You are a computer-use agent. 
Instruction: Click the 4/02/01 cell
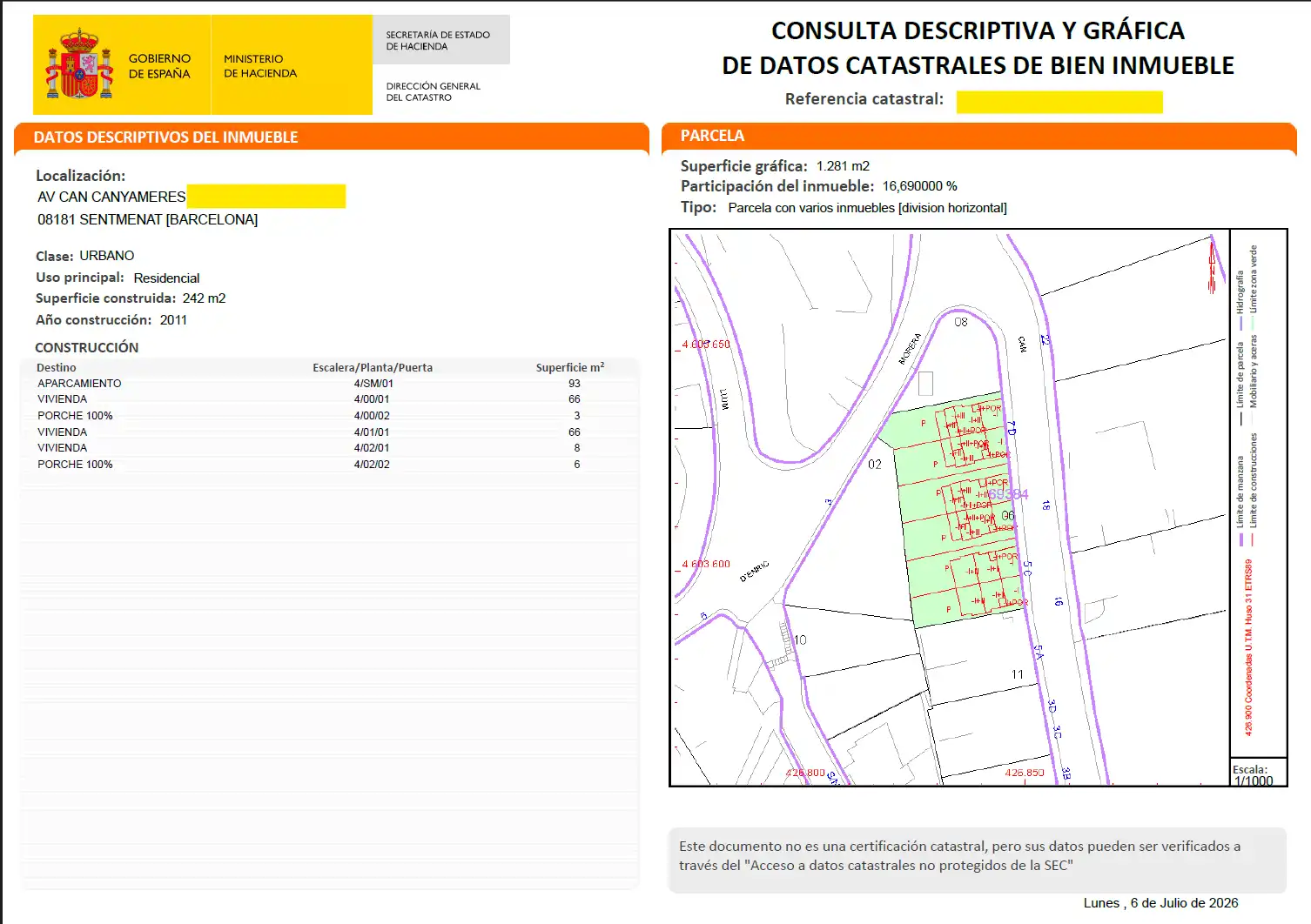pos(372,448)
